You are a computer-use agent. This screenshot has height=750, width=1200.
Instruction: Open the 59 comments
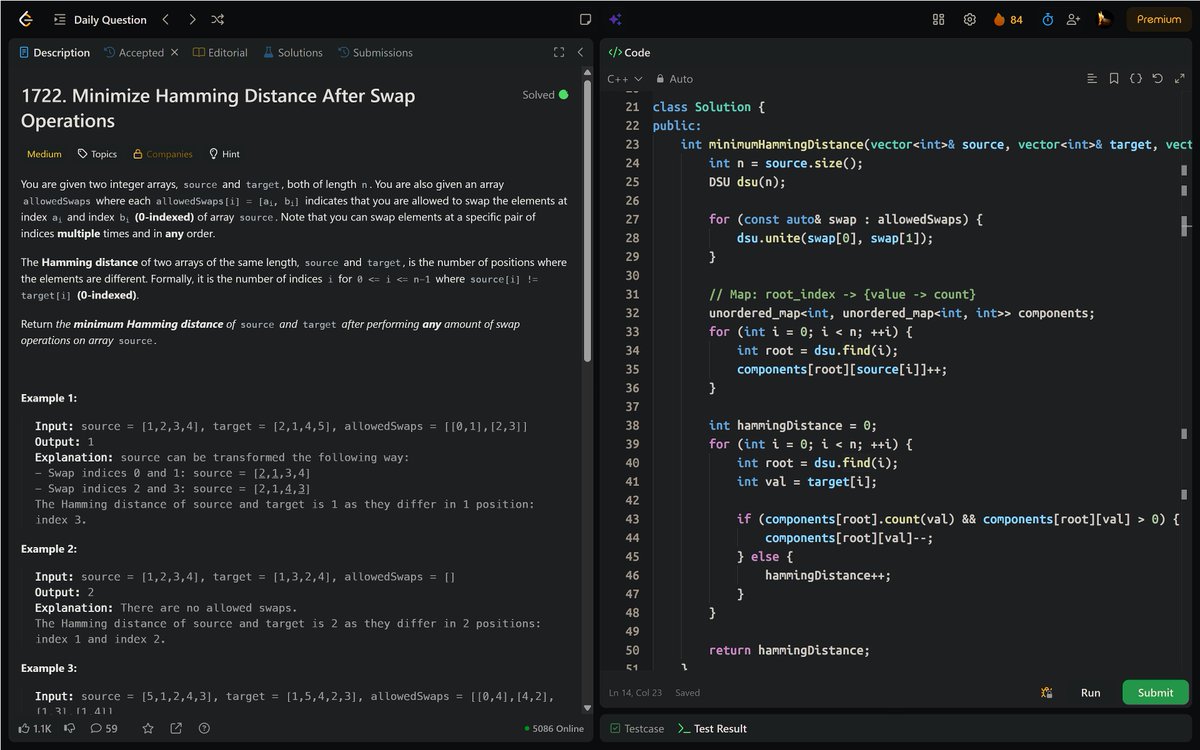(x=104, y=728)
